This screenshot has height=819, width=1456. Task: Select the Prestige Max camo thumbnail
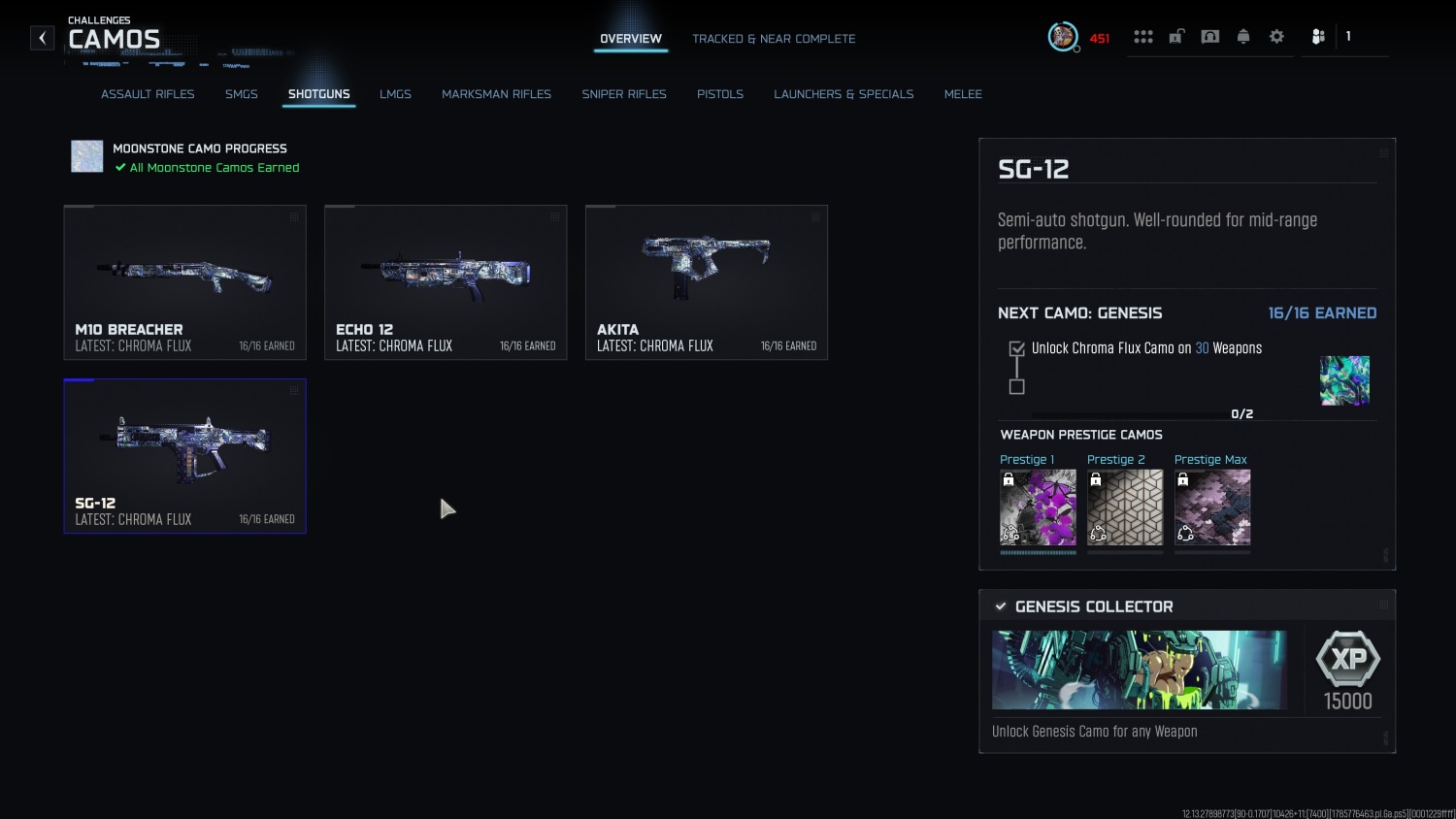tap(1212, 508)
